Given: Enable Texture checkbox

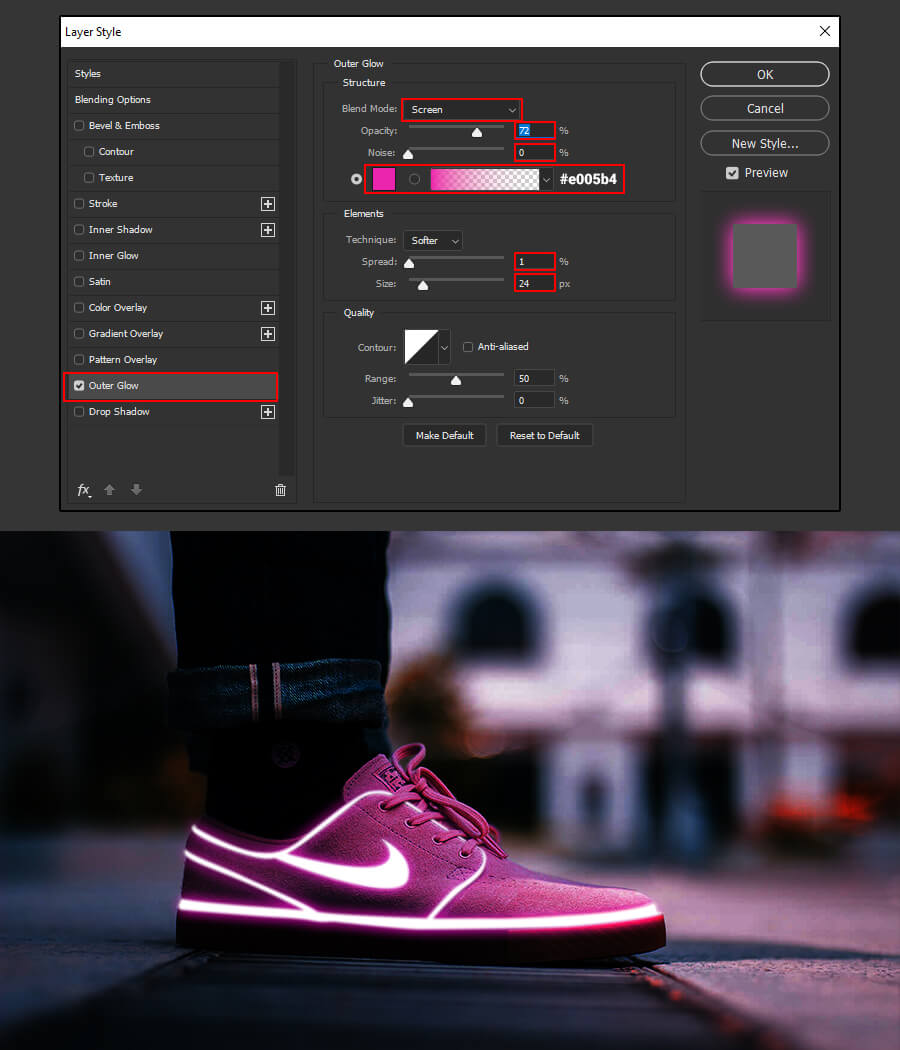Looking at the screenshot, I should pos(89,177).
